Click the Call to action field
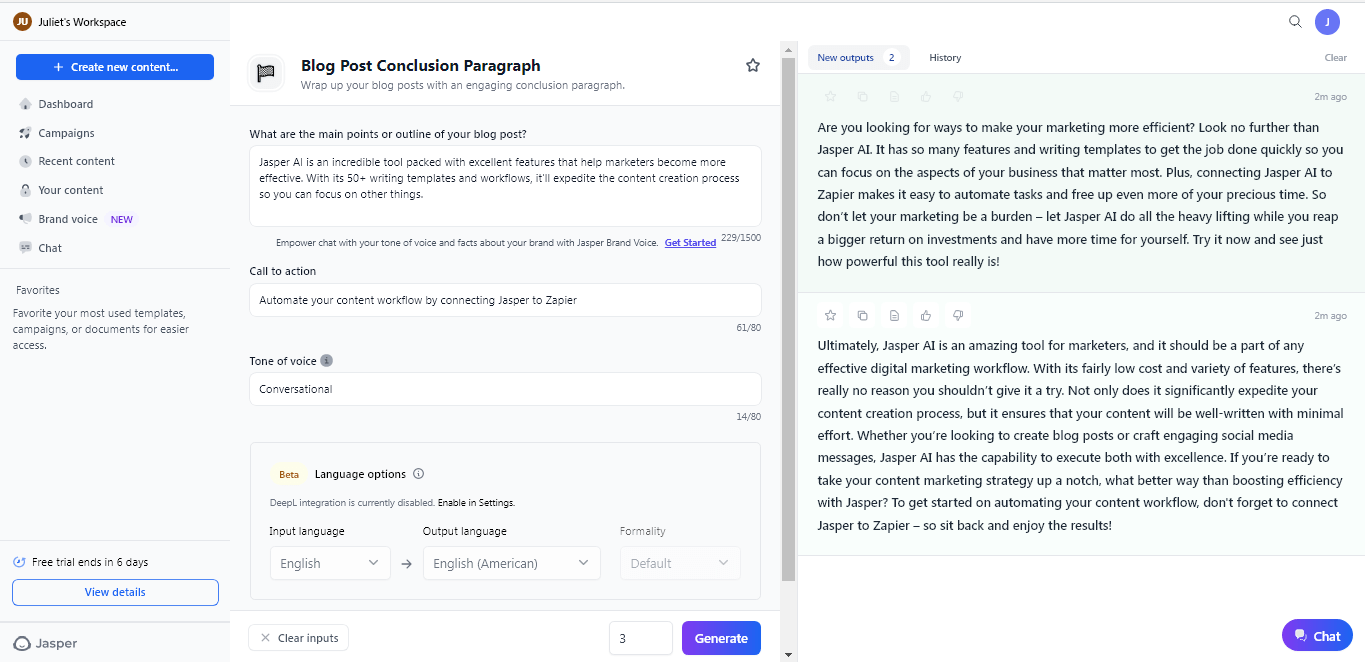The width and height of the screenshot is (1365, 662). click(505, 300)
